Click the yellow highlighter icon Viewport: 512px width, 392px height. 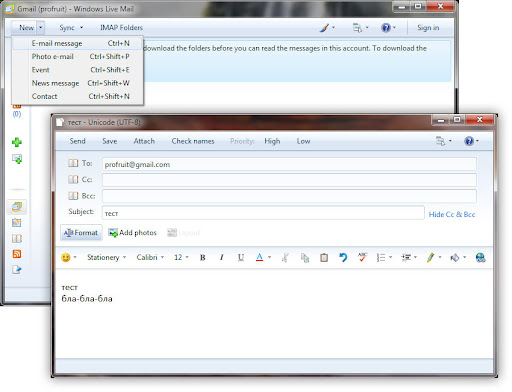tap(430, 257)
